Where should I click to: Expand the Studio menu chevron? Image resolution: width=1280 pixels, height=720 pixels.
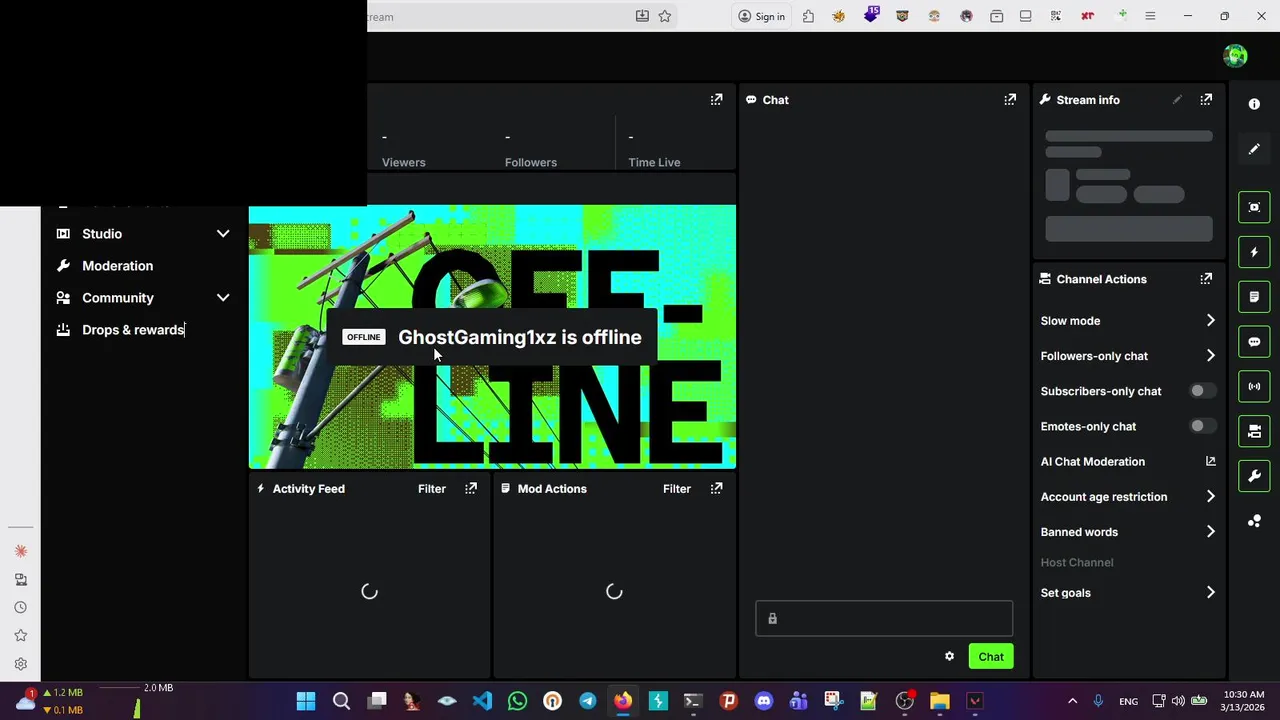tap(223, 234)
